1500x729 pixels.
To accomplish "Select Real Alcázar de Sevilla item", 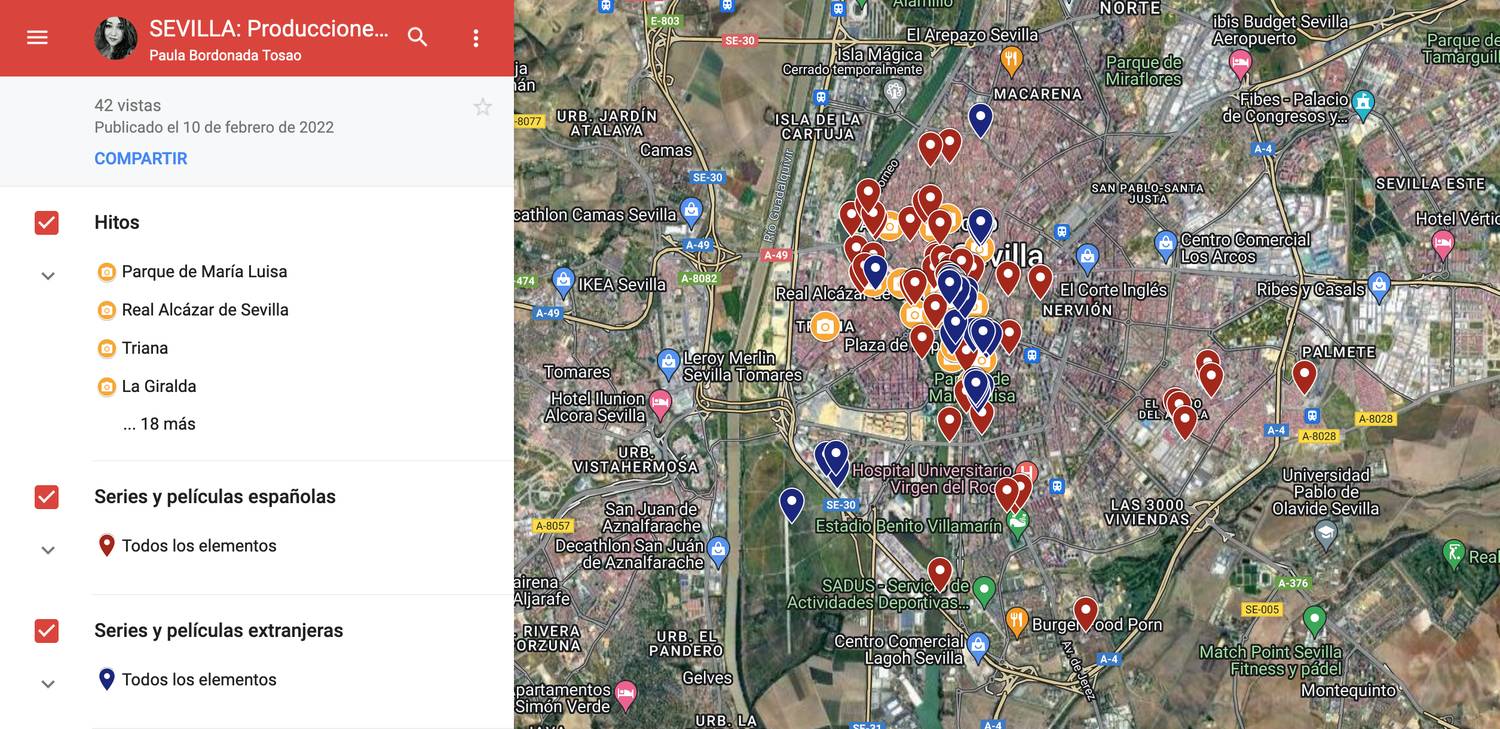I will point(205,309).
